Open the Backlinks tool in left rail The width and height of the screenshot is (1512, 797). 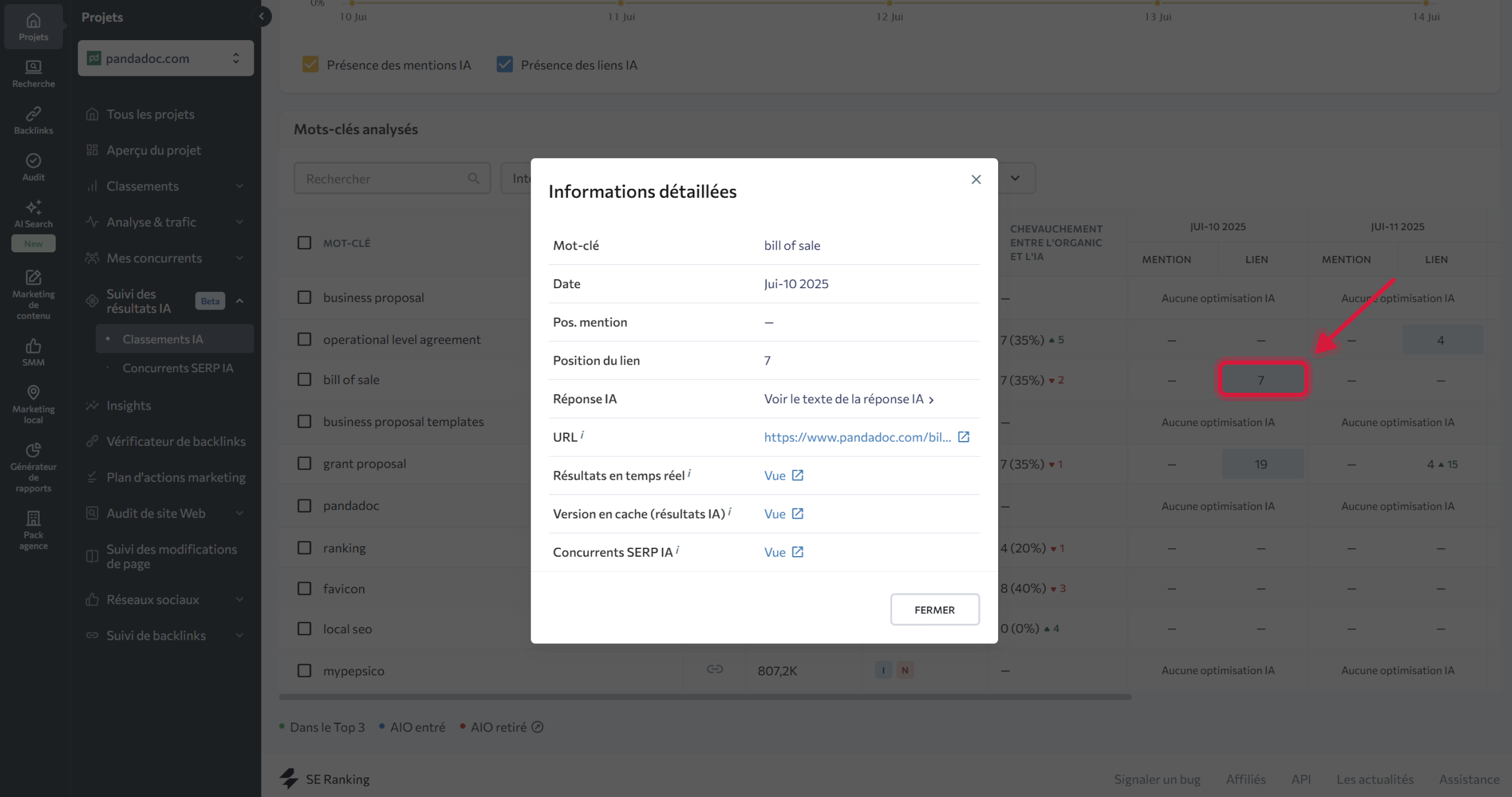33,121
